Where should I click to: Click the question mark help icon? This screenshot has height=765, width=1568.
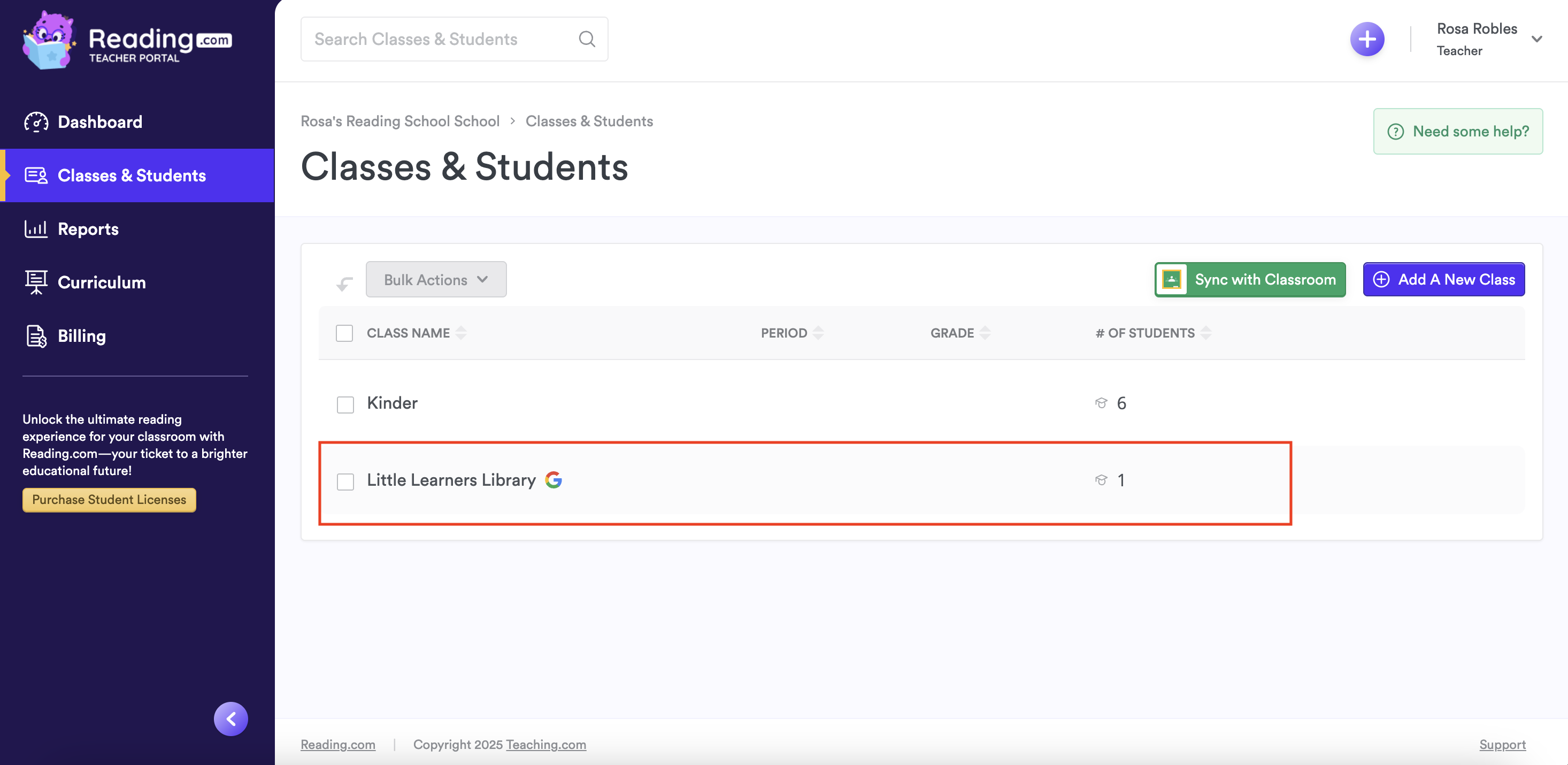1395,132
